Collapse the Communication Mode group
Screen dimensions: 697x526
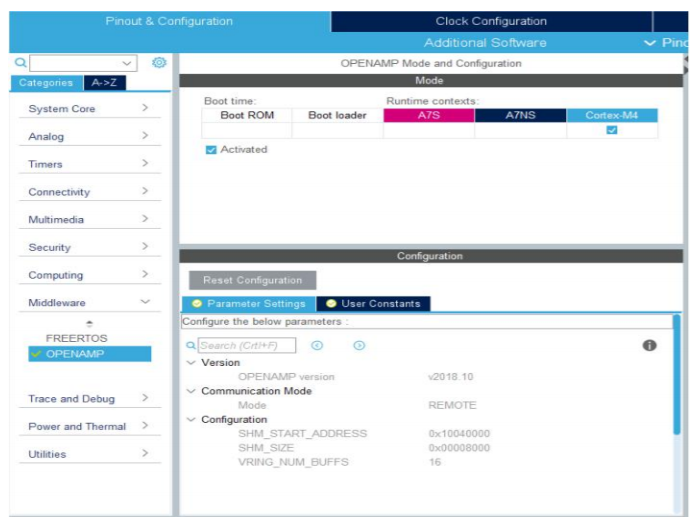[191, 391]
